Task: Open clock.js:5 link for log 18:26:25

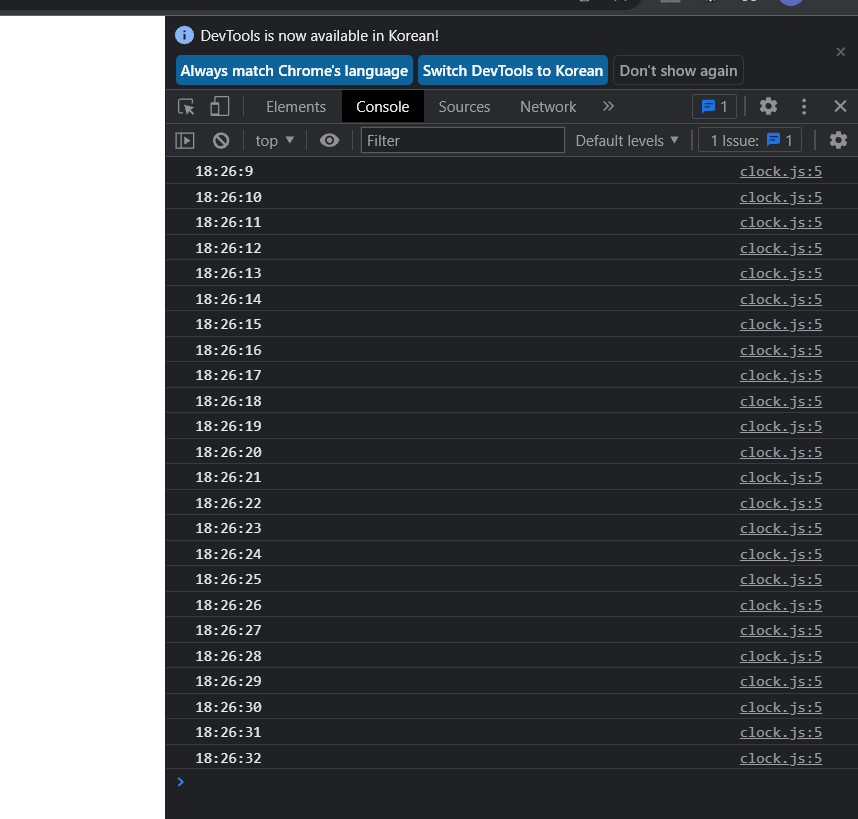Action: [781, 579]
